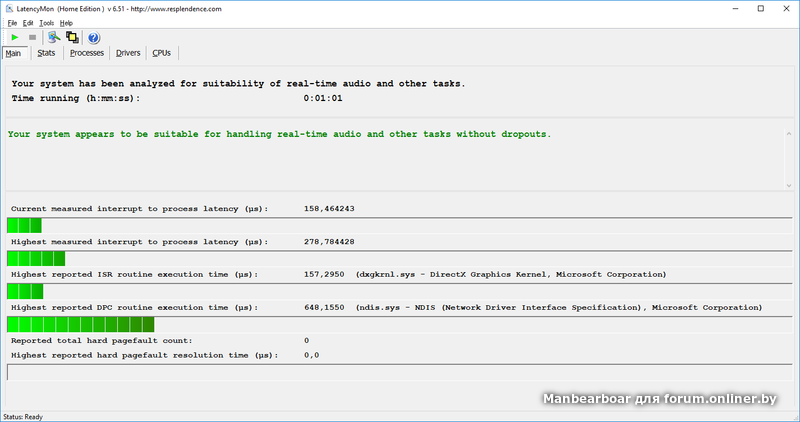Open help via the blue question mark icon
Image resolution: width=800 pixels, height=422 pixels.
94,37
